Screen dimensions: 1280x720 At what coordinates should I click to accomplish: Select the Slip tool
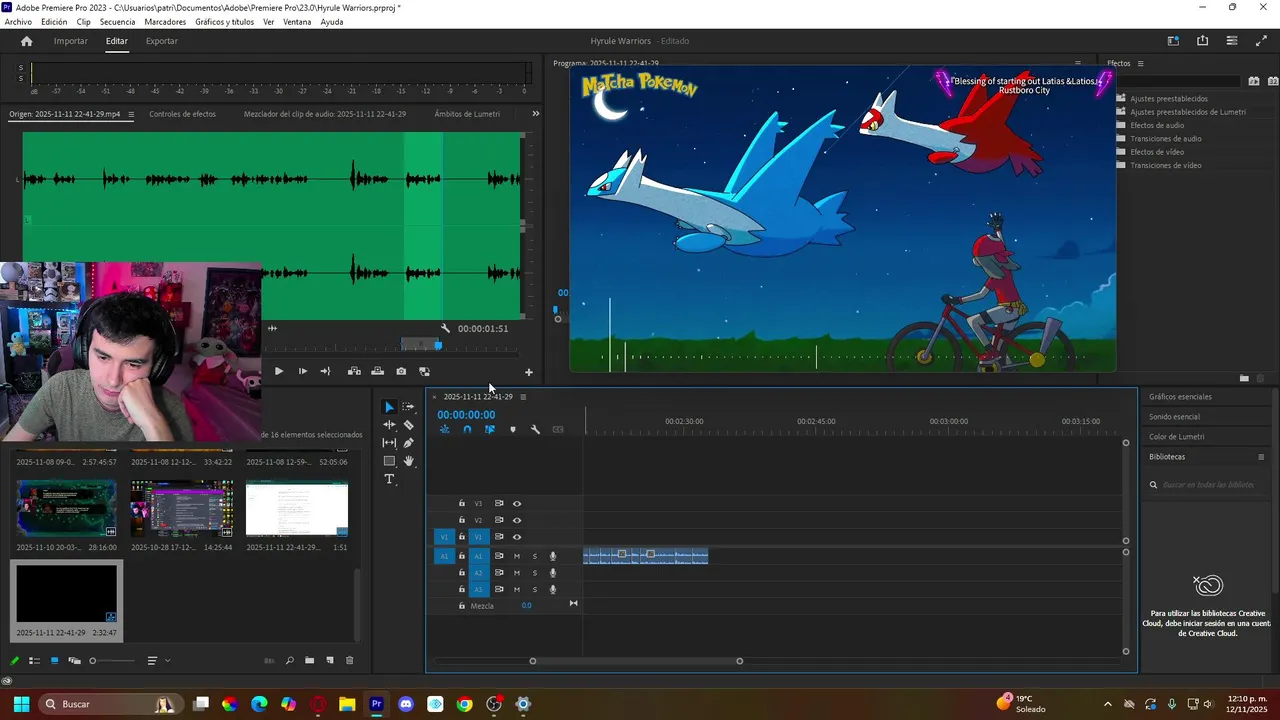click(x=390, y=443)
